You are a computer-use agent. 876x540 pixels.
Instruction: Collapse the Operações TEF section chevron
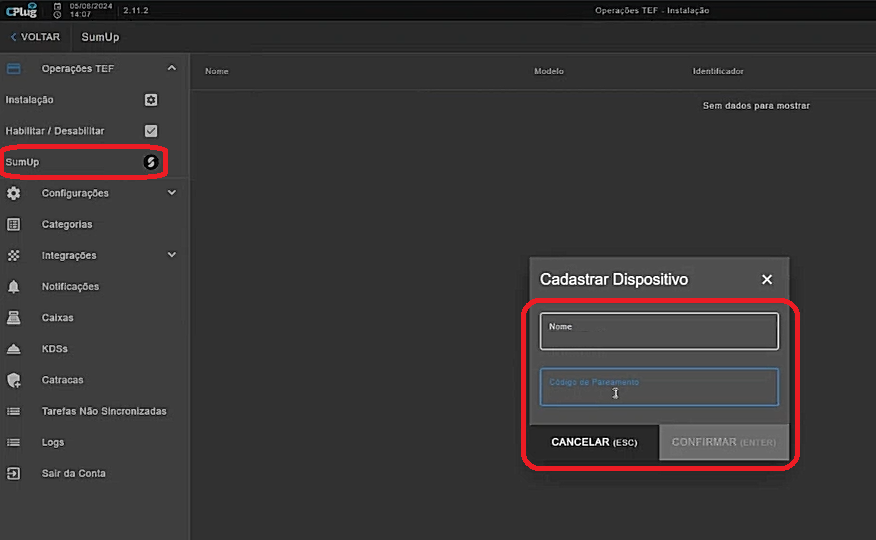click(172, 68)
